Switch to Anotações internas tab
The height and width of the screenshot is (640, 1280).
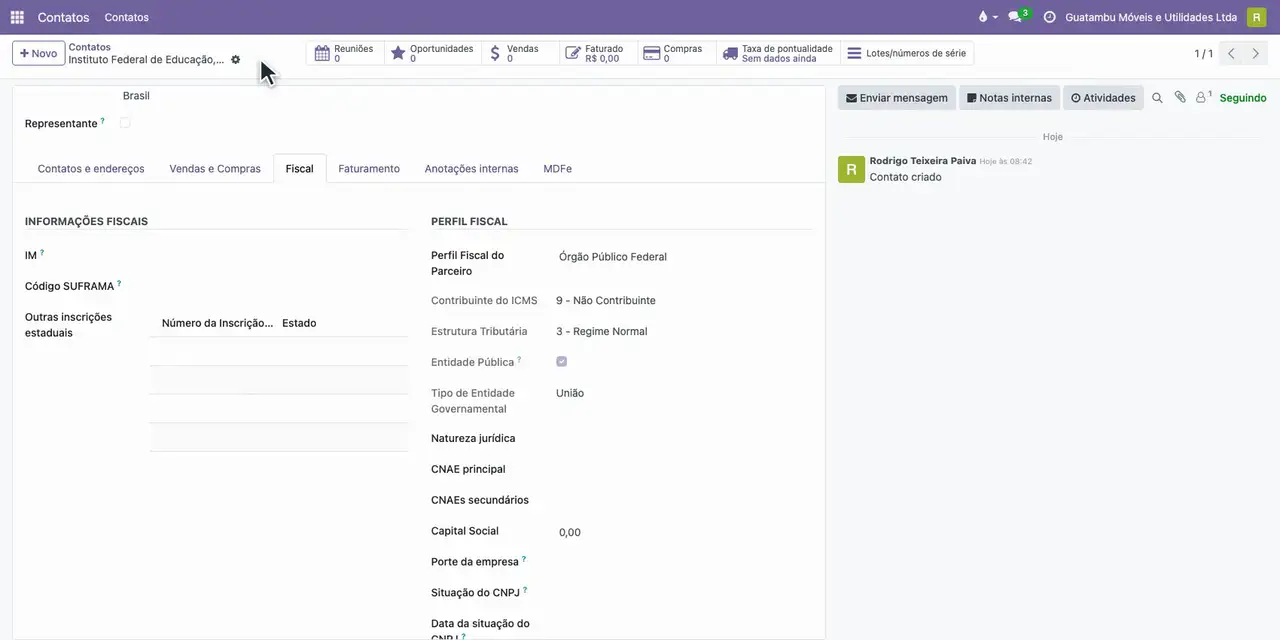(471, 169)
